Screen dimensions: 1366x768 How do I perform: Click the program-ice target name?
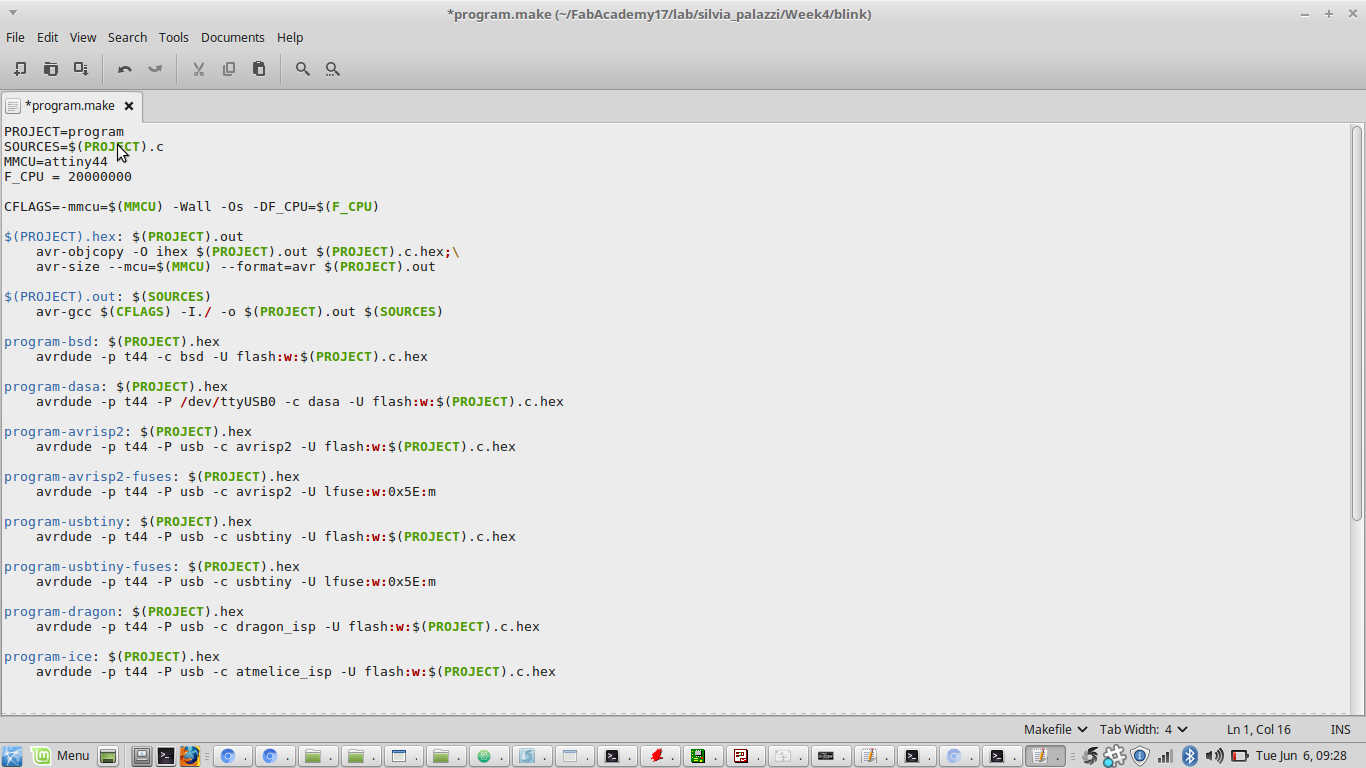pyautogui.click(x=48, y=656)
